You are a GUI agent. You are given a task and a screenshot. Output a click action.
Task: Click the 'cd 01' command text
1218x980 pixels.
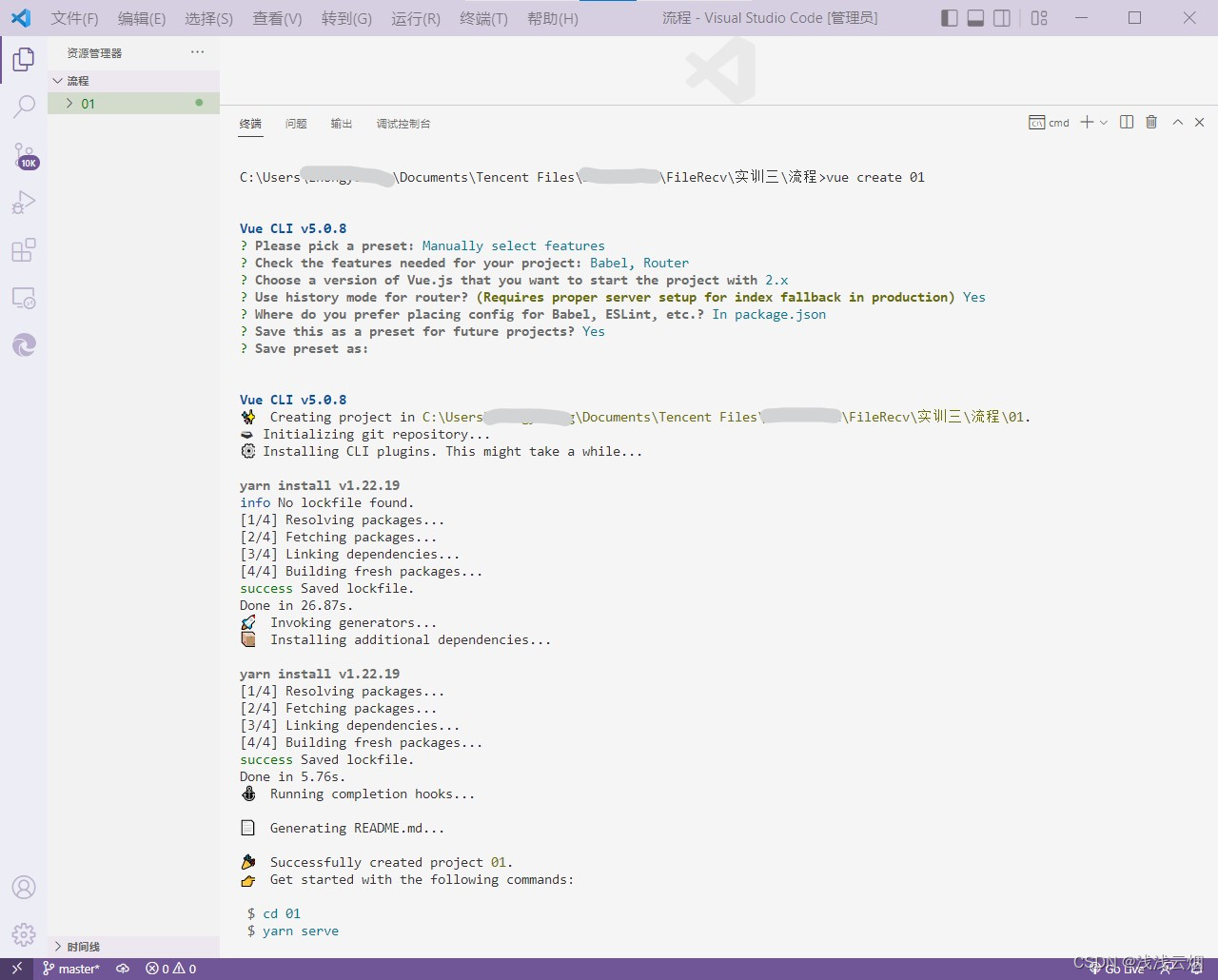(282, 913)
